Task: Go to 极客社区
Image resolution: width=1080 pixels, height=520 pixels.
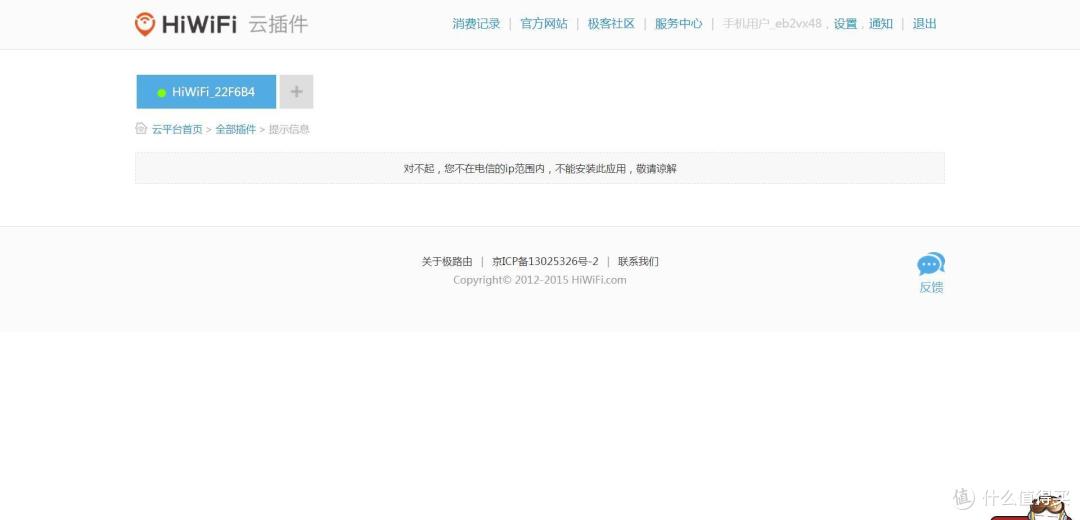Action: (x=611, y=23)
